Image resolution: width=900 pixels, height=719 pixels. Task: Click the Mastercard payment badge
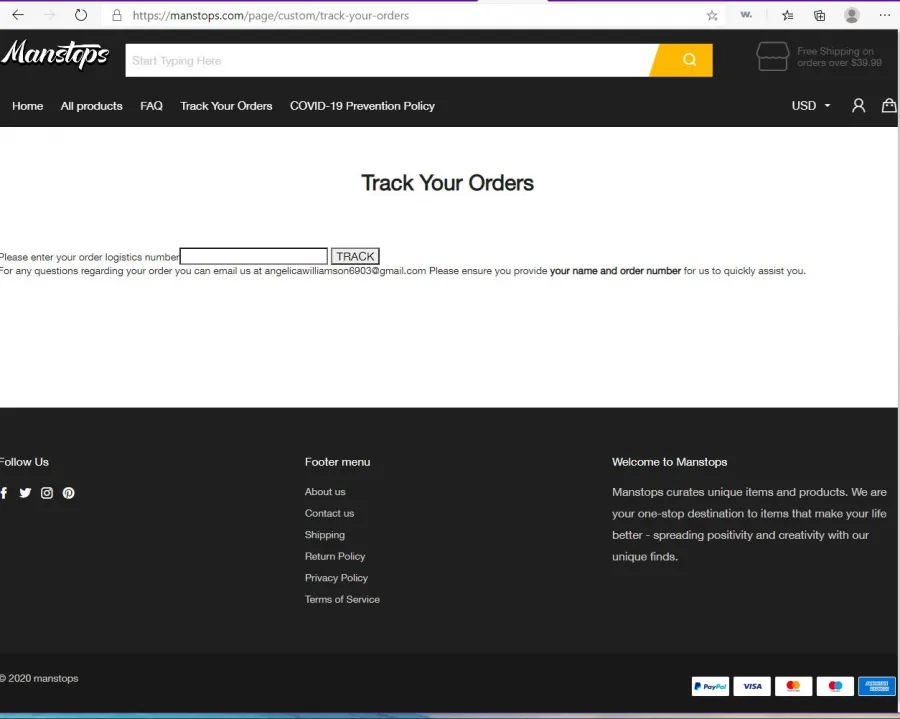[x=793, y=686]
